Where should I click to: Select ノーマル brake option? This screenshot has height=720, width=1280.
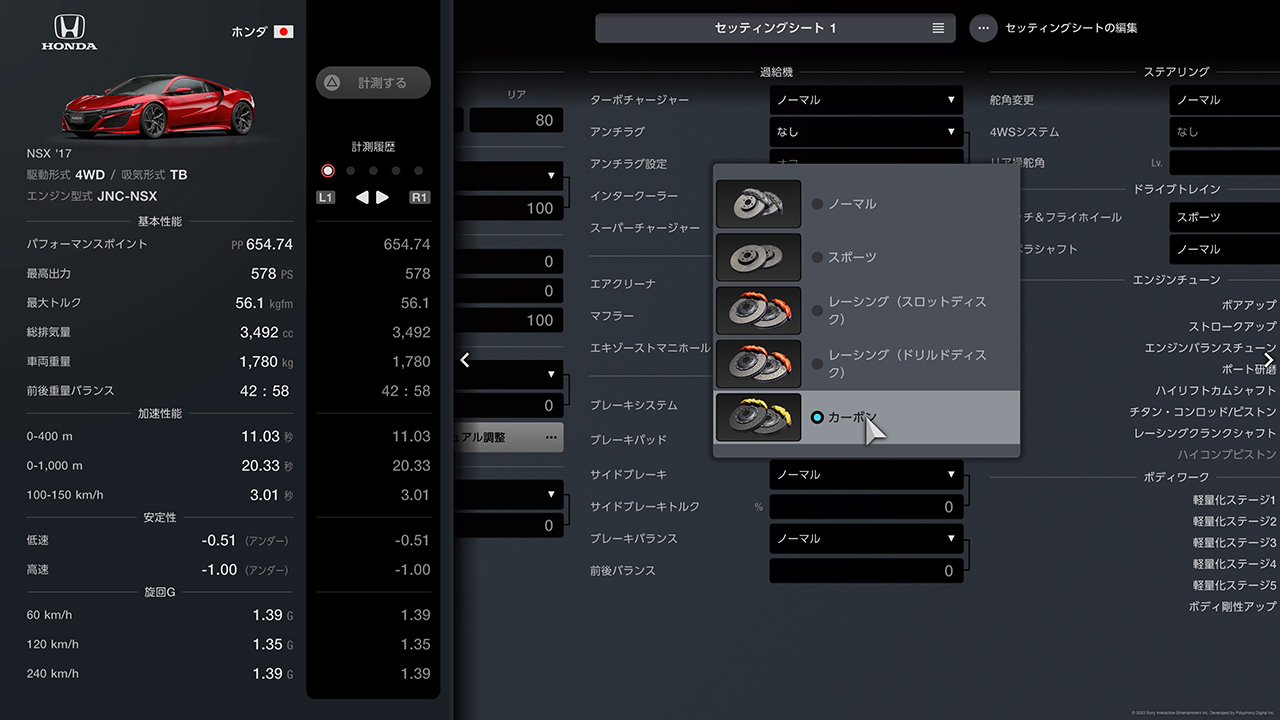pyautogui.click(x=867, y=204)
